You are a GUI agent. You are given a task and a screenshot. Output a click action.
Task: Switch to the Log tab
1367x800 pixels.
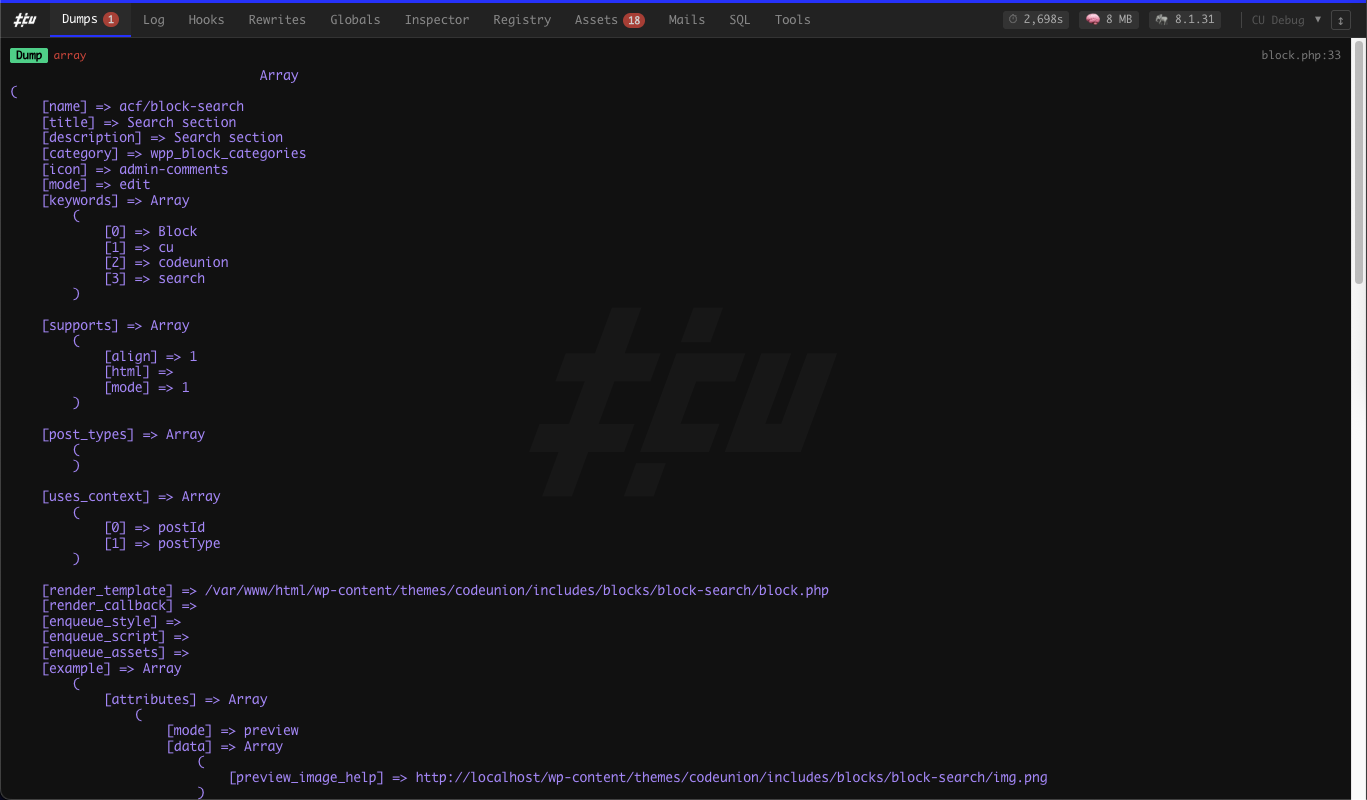(154, 20)
